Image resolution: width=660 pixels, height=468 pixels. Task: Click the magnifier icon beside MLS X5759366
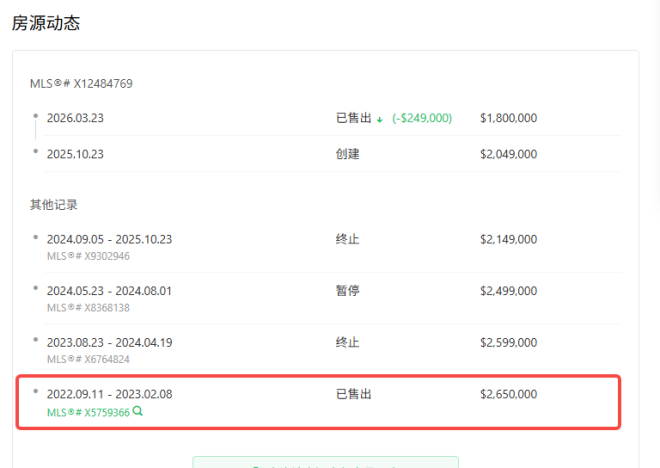(137, 411)
